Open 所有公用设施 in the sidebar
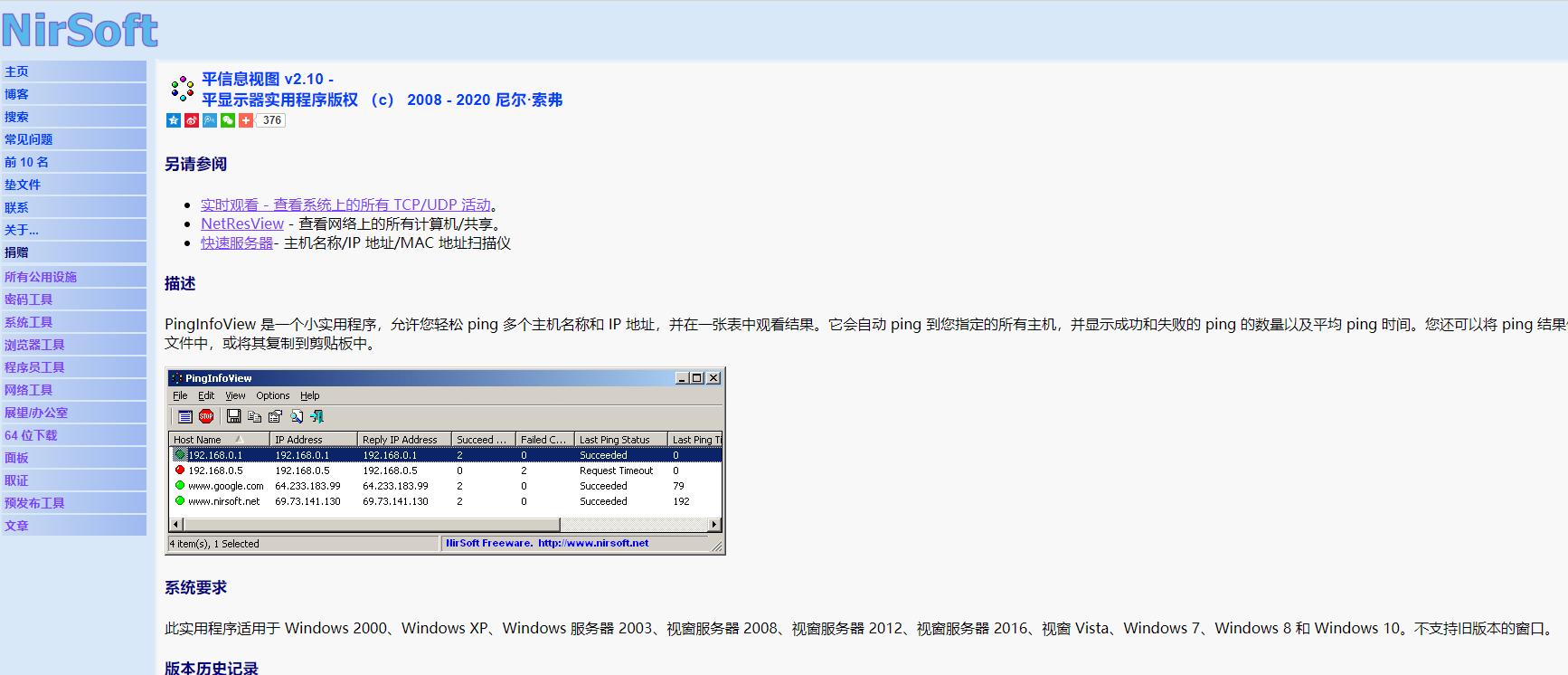Screen dimensions: 1568x675 73,277
